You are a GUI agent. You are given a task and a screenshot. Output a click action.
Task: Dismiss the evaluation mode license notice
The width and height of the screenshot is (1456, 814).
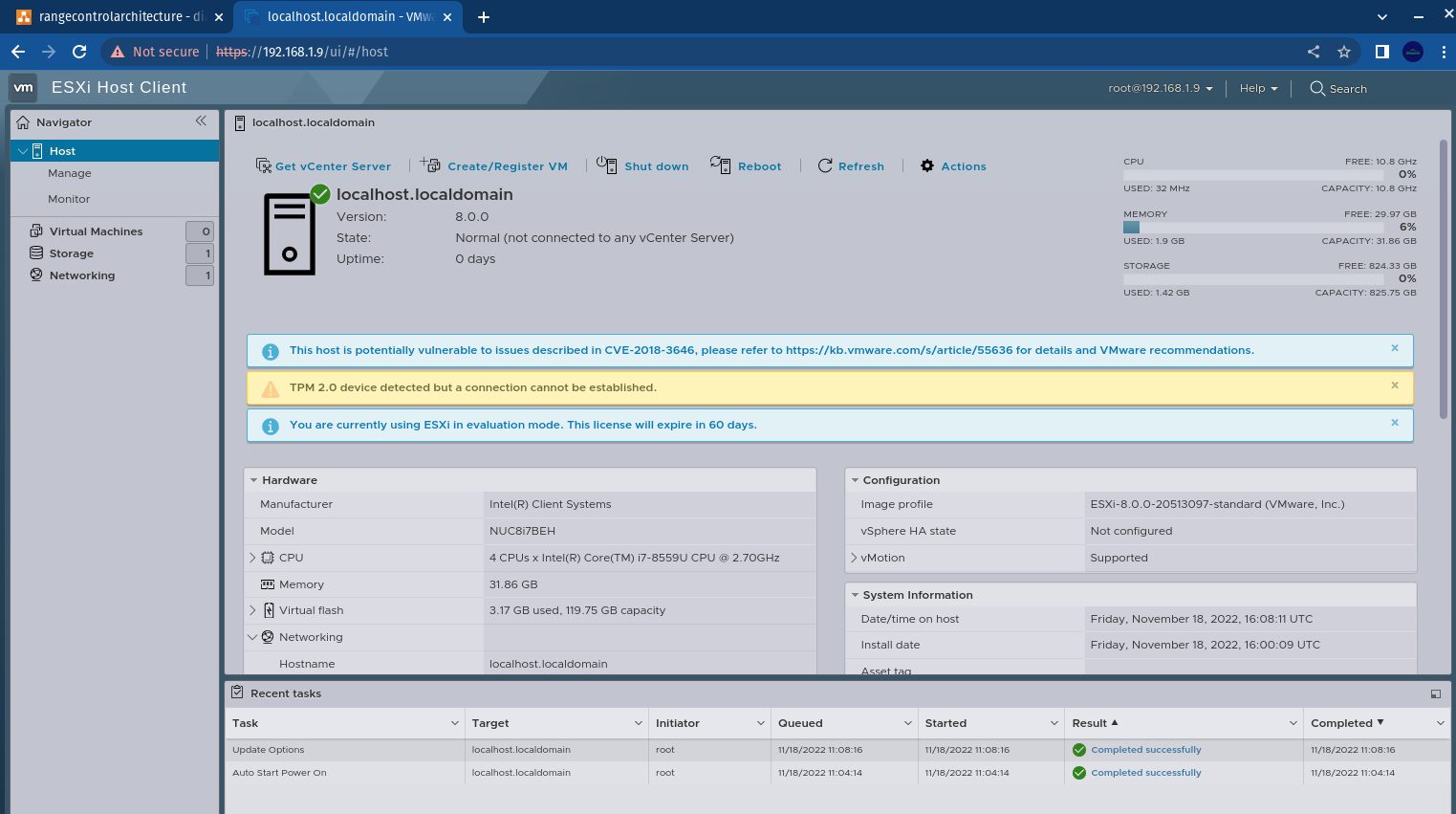pos(1395,423)
